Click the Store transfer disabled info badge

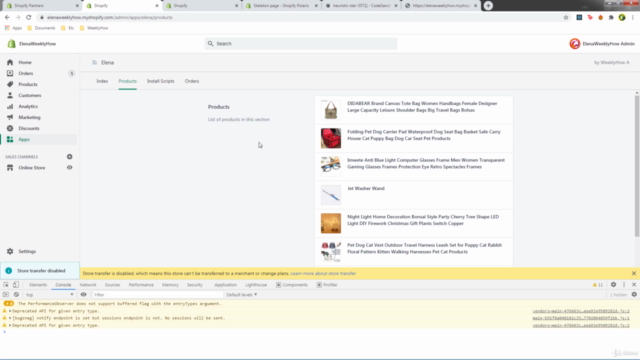pyautogui.click(x=40, y=271)
